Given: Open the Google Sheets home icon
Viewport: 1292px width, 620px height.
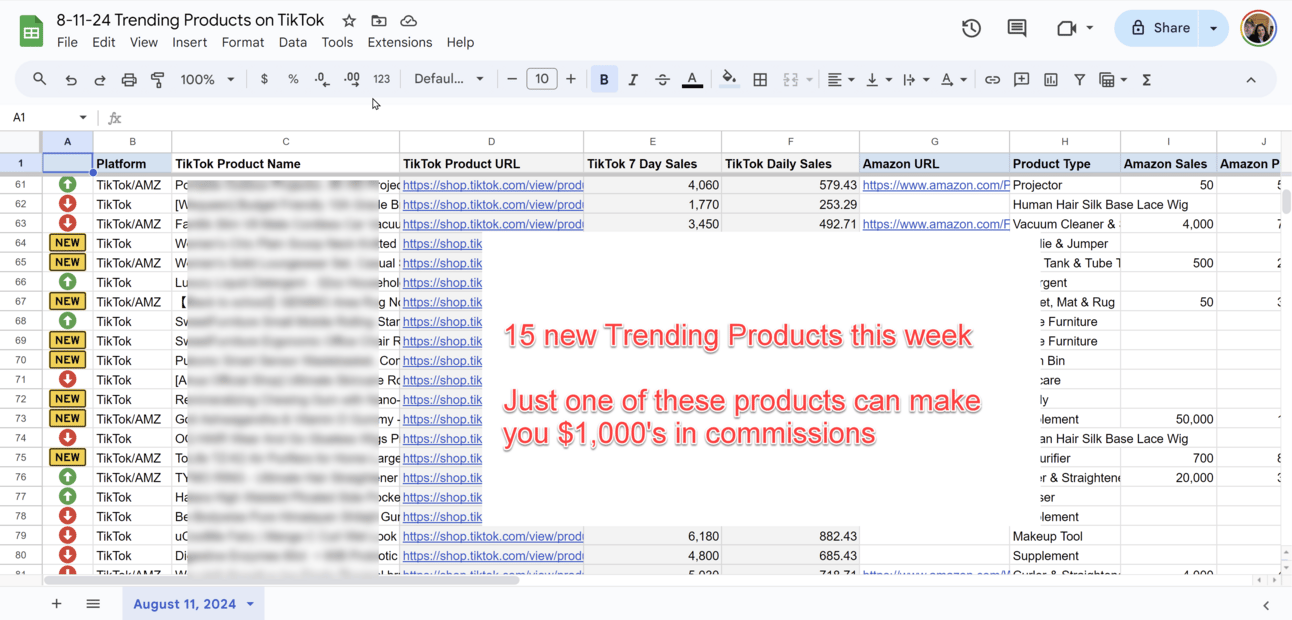Looking at the screenshot, I should [x=31, y=30].
